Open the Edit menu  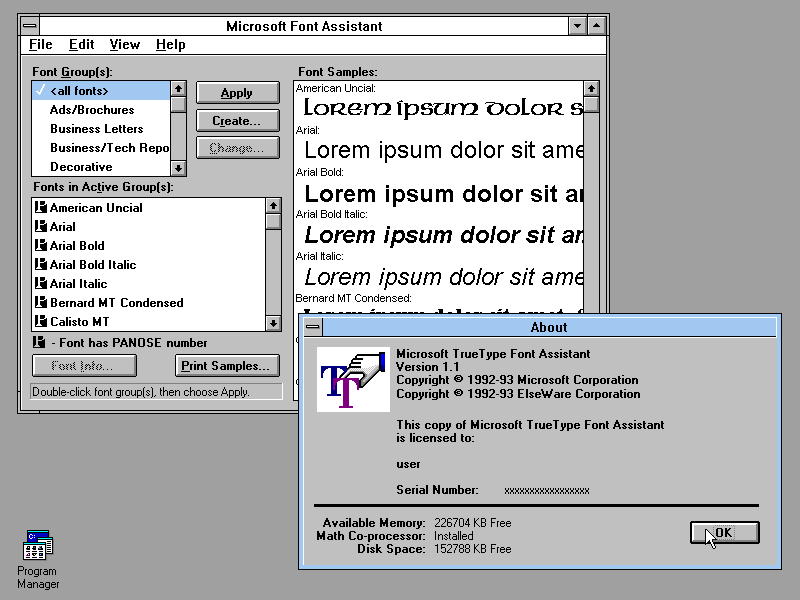pyautogui.click(x=82, y=45)
